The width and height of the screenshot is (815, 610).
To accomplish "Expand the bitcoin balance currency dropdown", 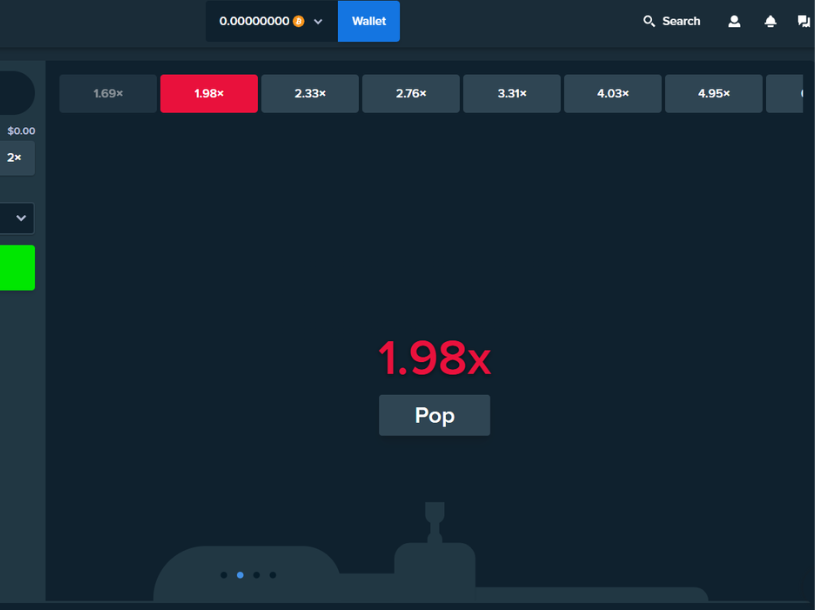I will click(318, 22).
